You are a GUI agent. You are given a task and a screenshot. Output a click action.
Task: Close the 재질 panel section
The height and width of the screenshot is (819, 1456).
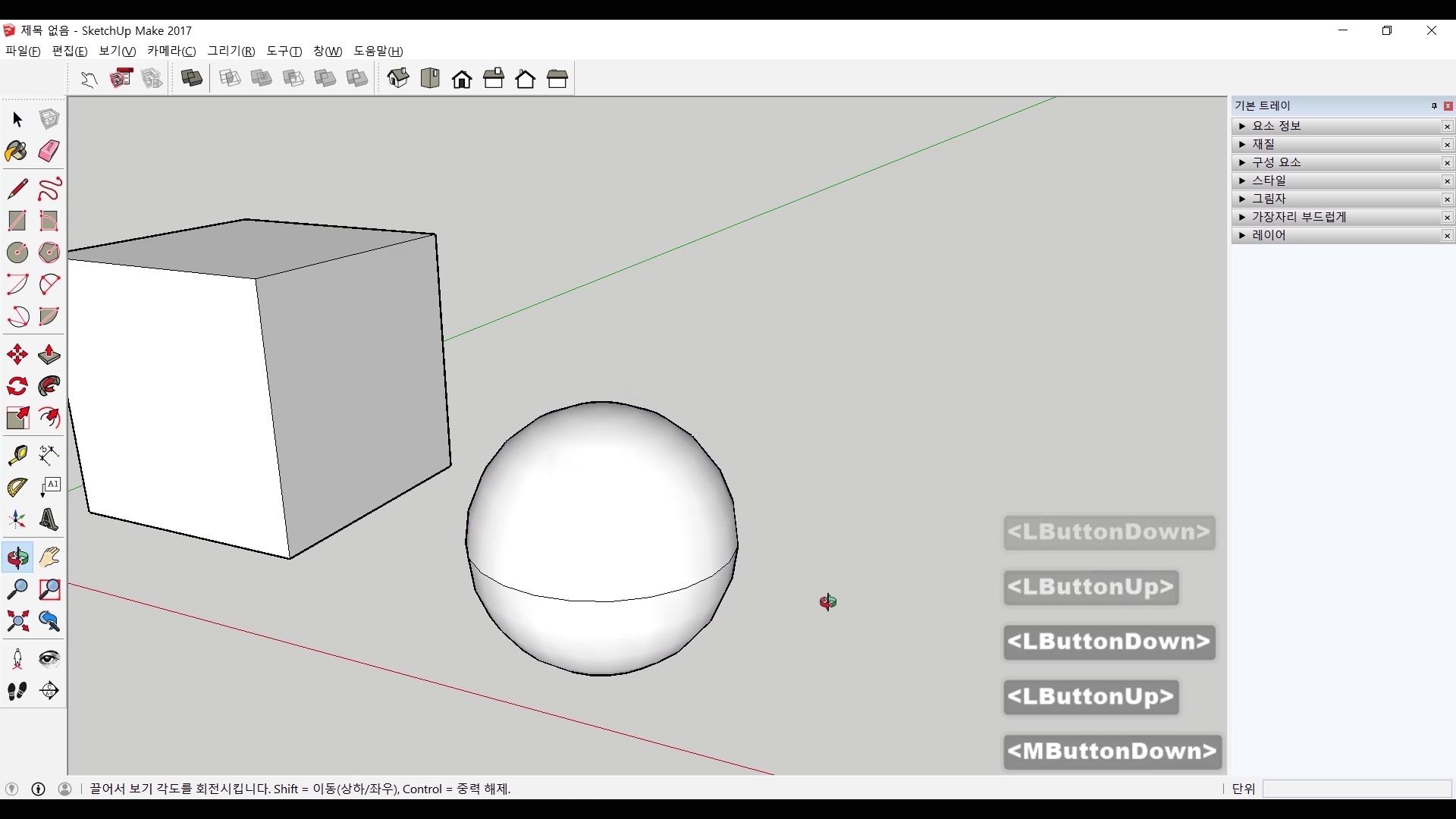(x=1448, y=145)
